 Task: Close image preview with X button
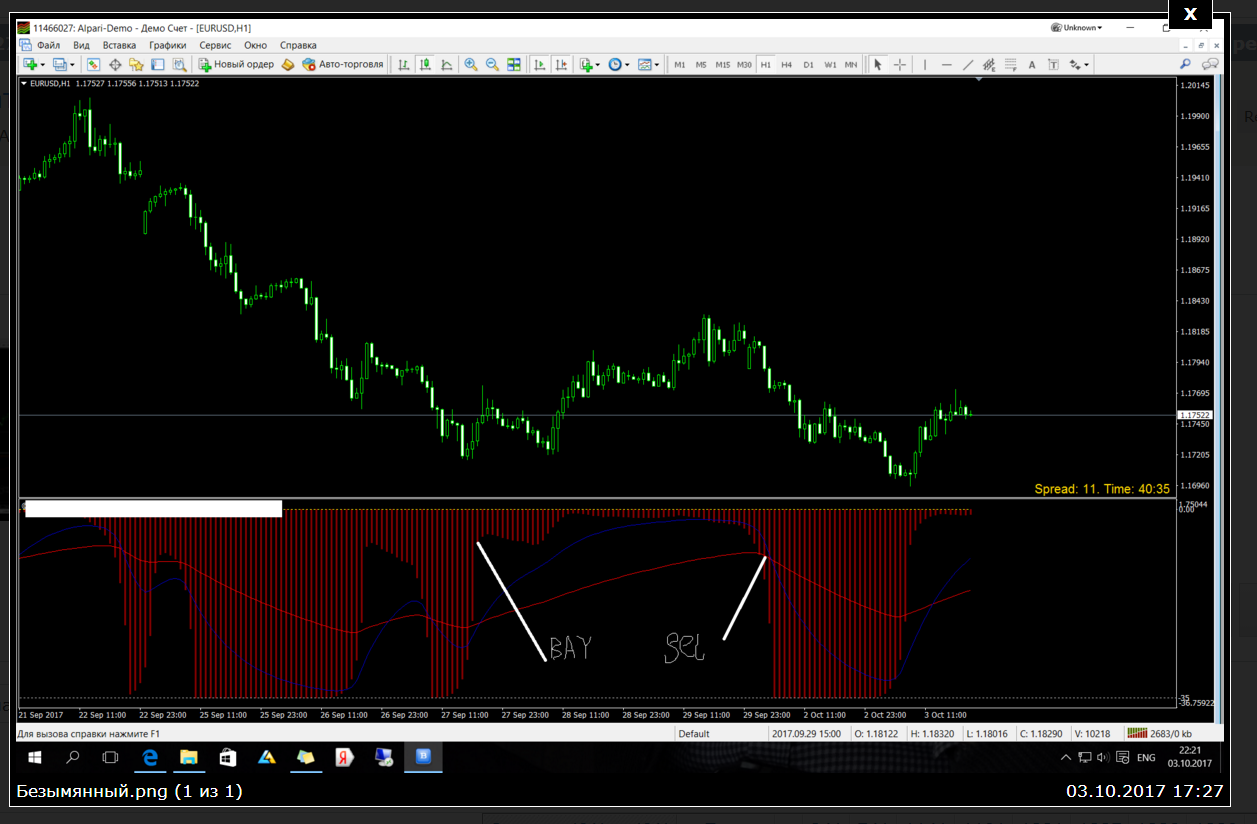[x=1190, y=13]
